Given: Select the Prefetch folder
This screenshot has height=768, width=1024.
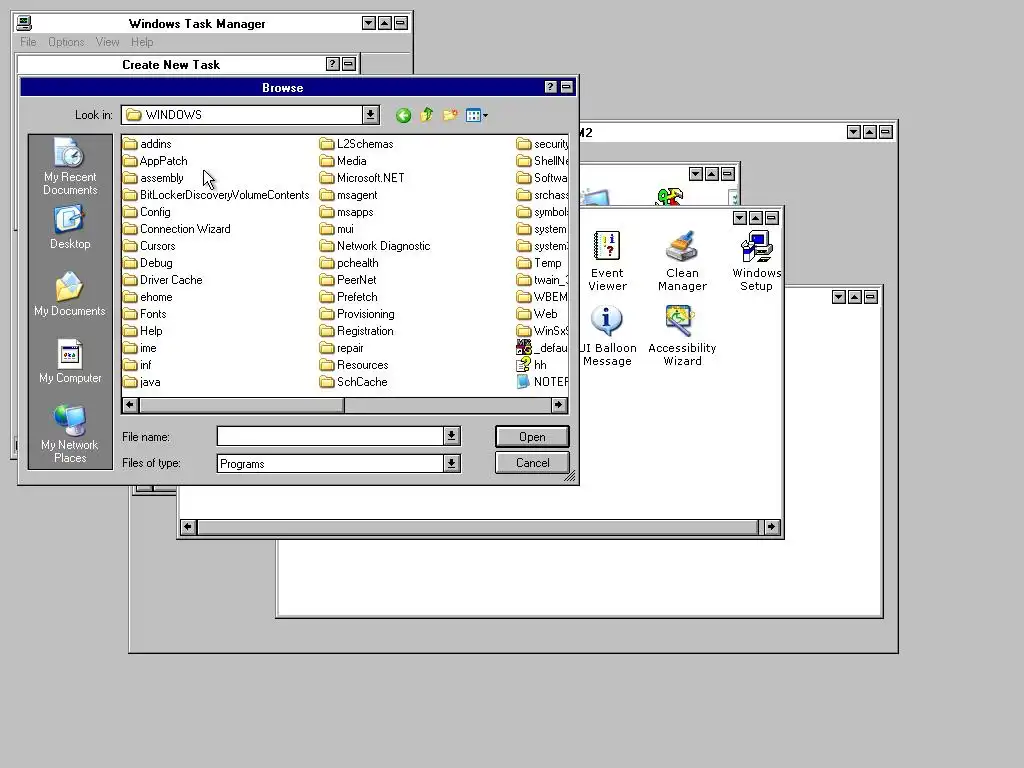Looking at the screenshot, I should point(349,296).
